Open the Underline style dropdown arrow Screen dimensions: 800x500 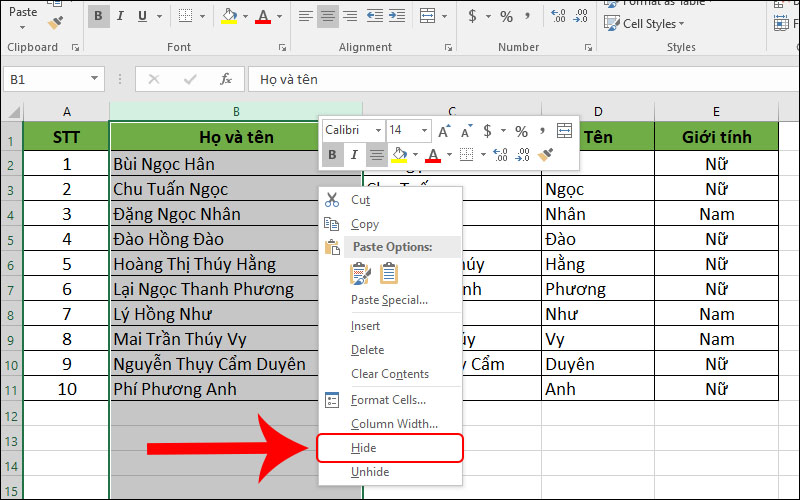coord(159,16)
